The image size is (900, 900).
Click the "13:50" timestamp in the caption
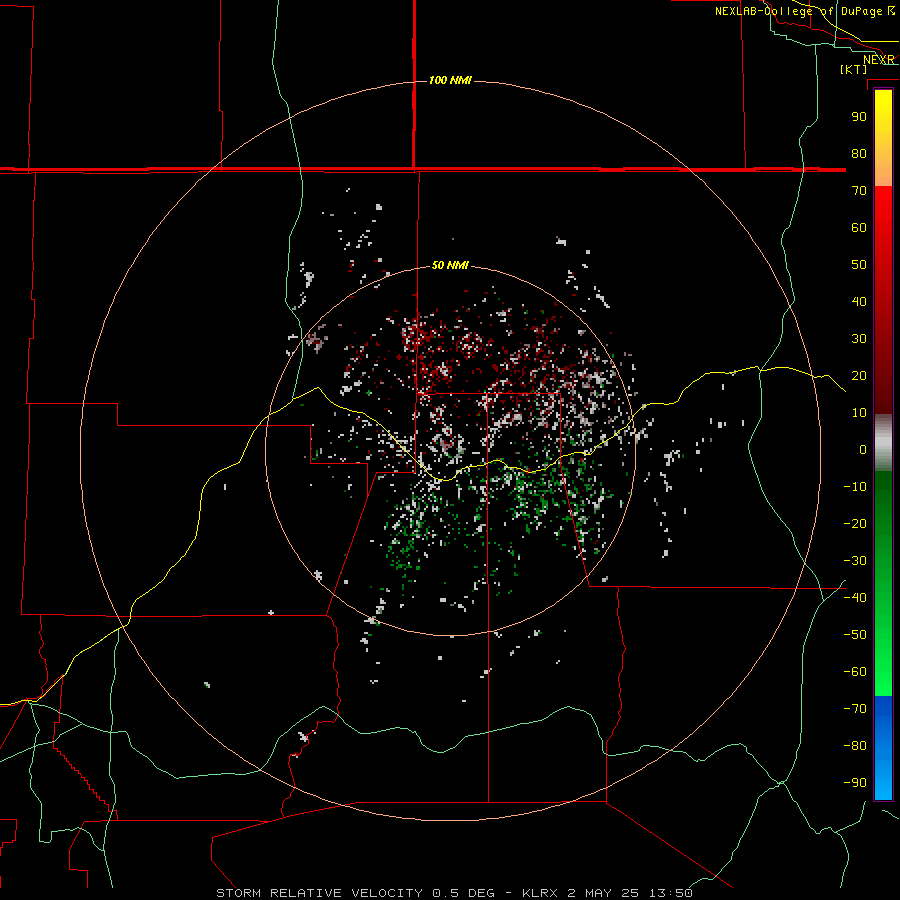pos(671,893)
